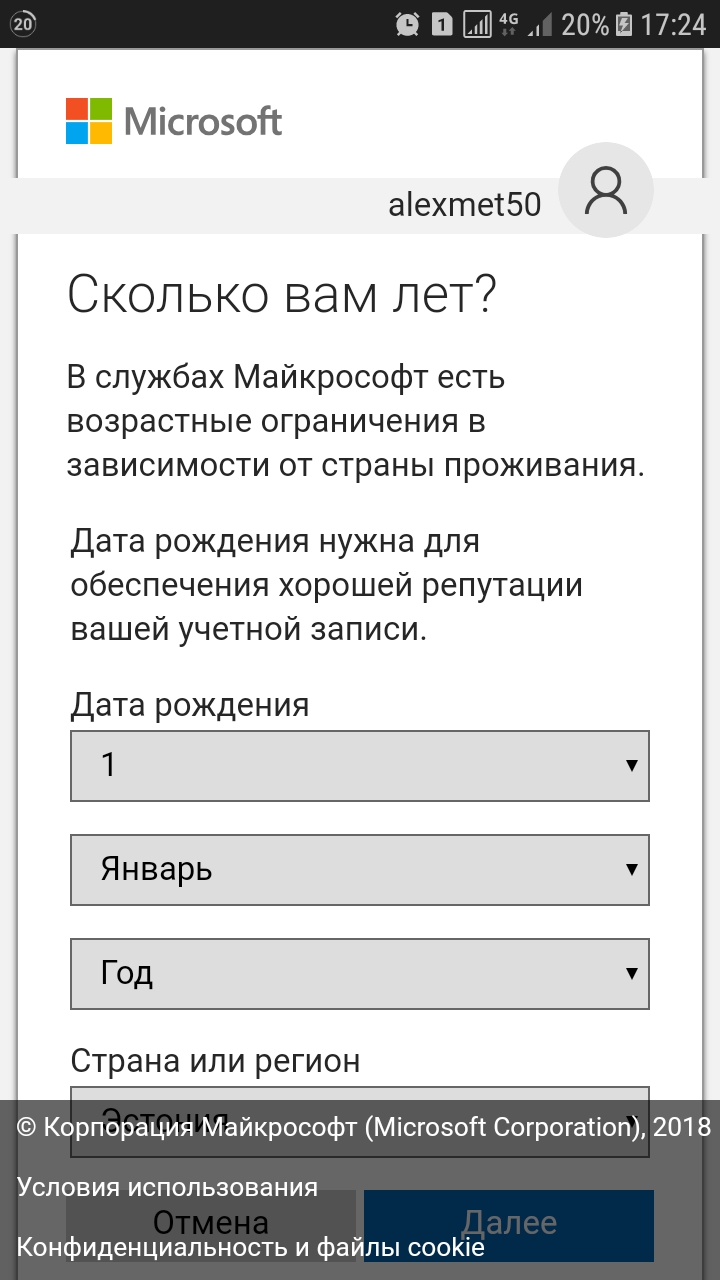Tap the signal strength bars icon
This screenshot has width=720, height=1280.
pyautogui.click(x=479, y=24)
